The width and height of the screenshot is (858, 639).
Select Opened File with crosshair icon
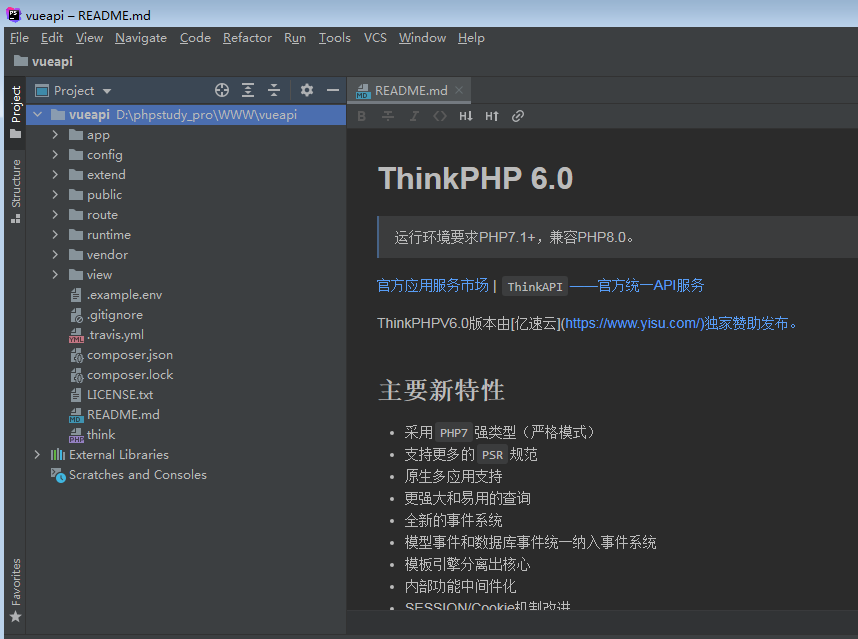pos(221,90)
